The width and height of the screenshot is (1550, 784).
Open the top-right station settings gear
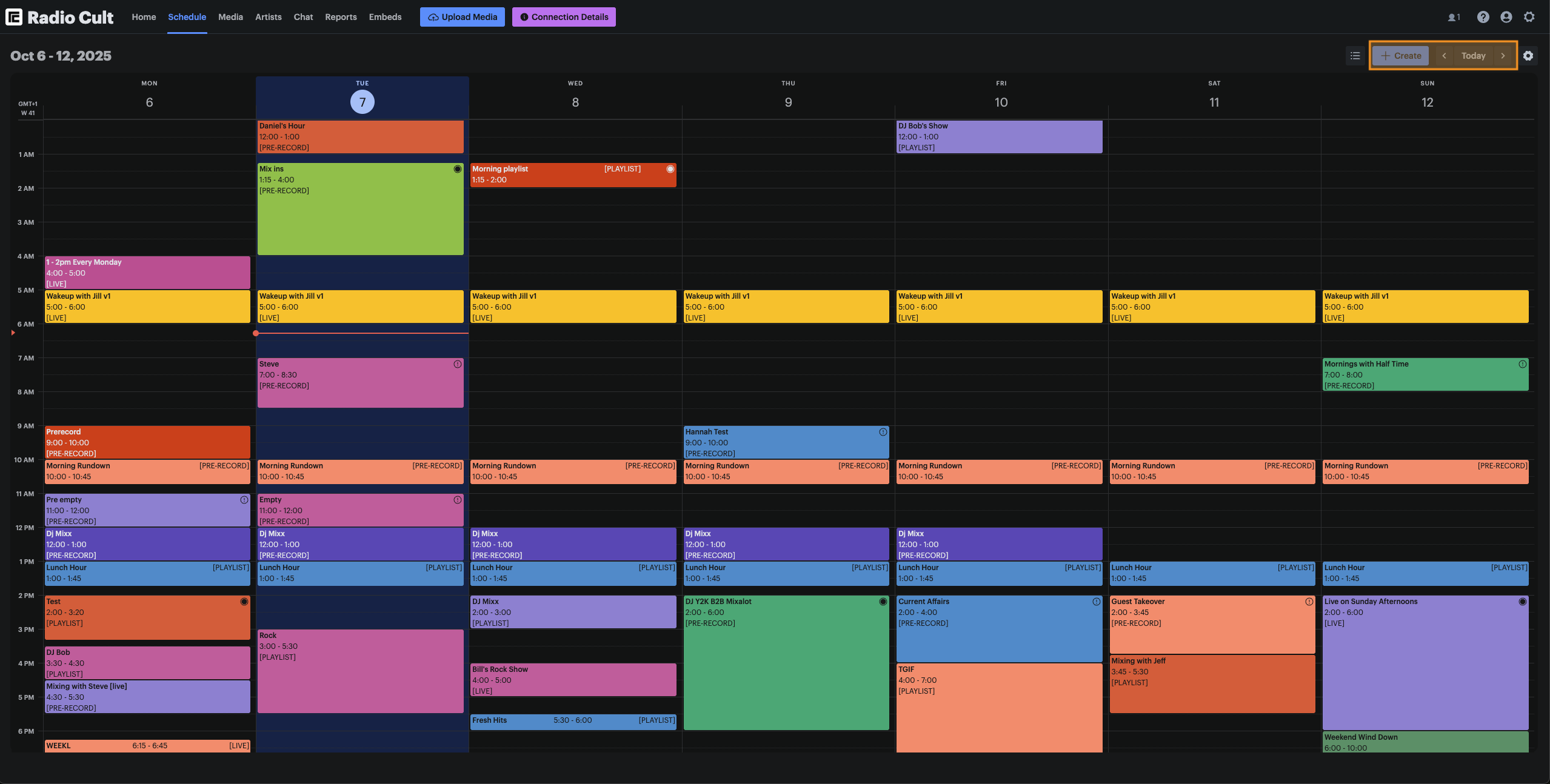tap(1529, 17)
